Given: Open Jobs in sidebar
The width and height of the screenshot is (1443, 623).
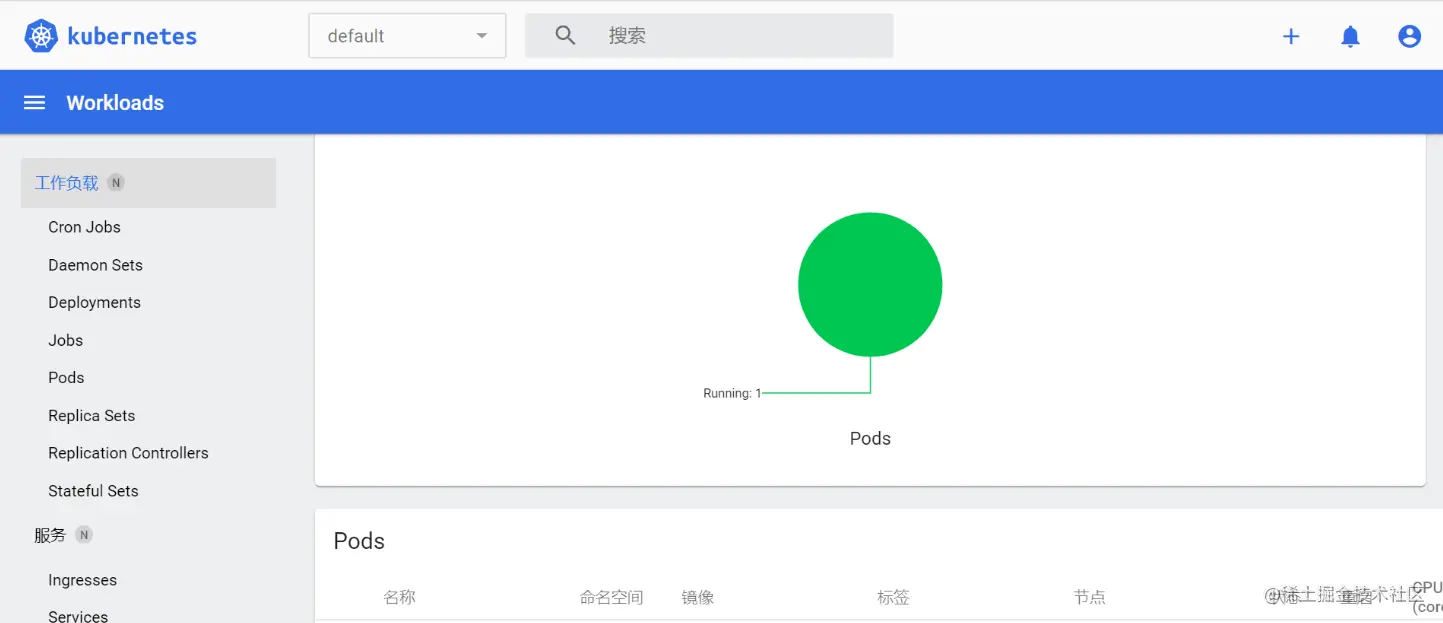Looking at the screenshot, I should (x=65, y=340).
